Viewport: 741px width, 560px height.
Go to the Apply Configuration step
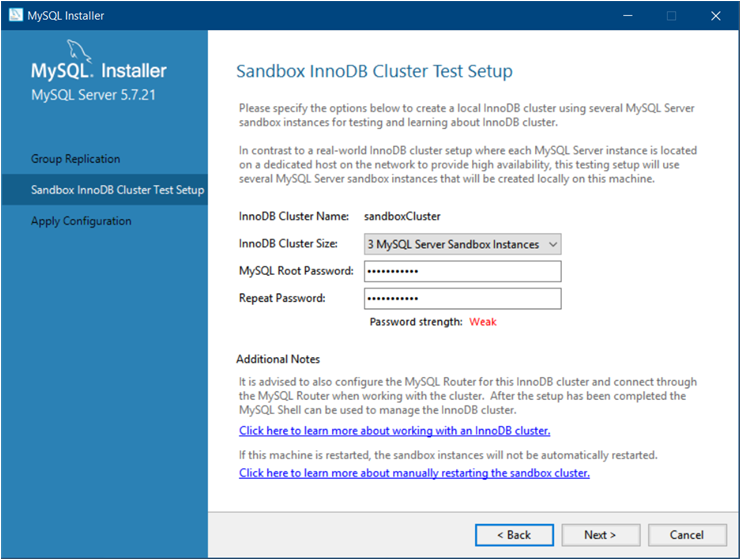tap(81, 221)
